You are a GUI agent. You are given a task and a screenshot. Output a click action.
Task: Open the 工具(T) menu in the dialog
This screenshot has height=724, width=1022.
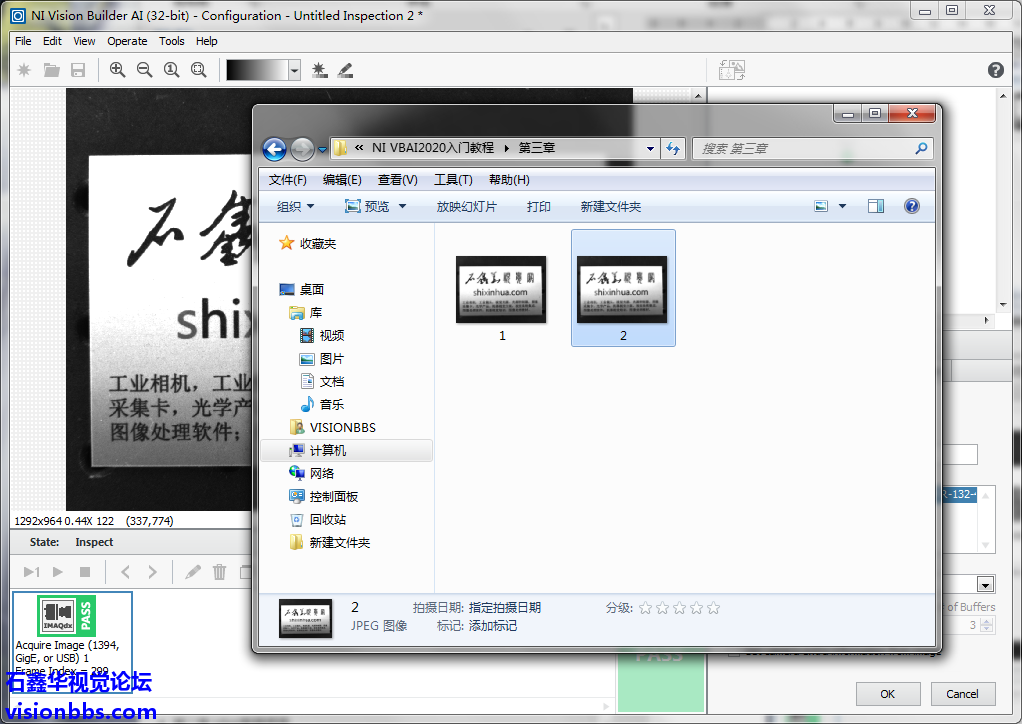(x=454, y=180)
